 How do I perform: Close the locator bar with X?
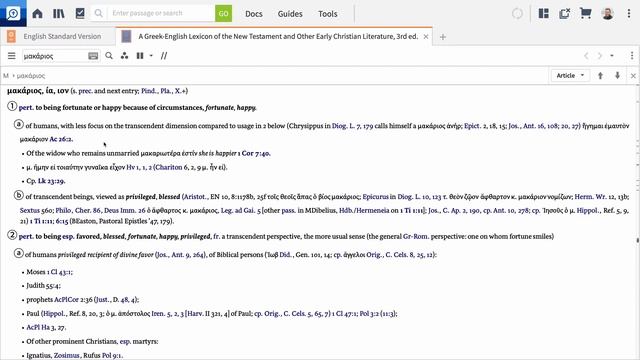pos(633,76)
